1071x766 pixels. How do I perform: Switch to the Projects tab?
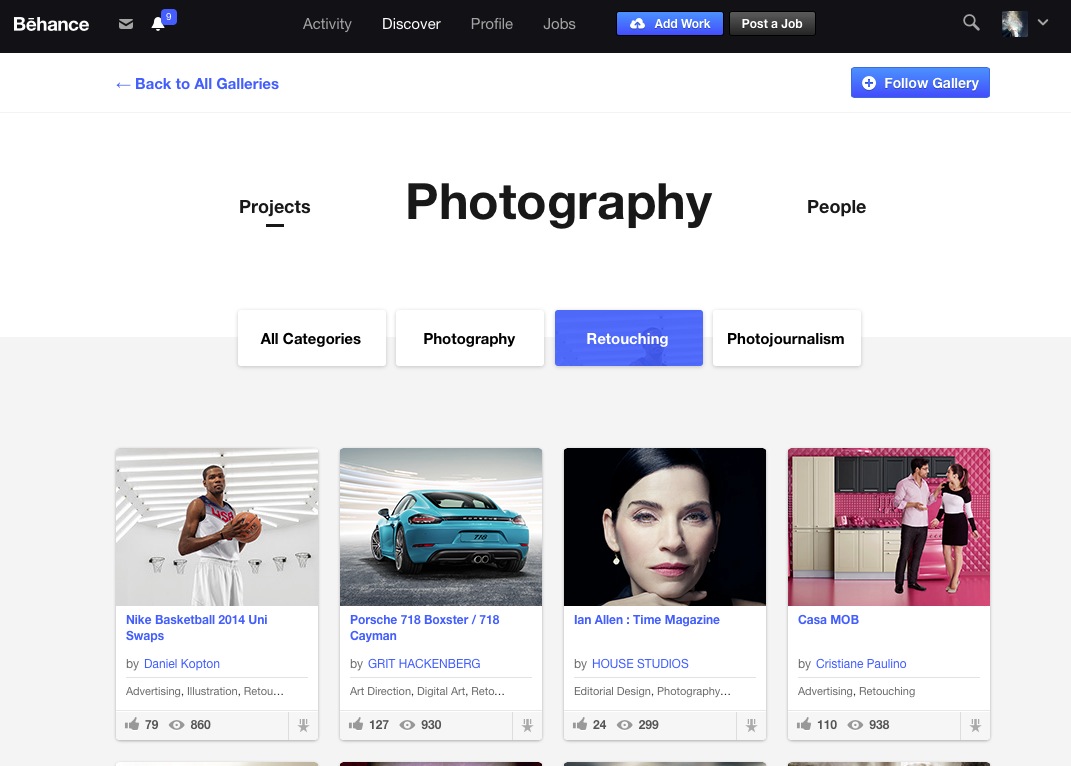tap(275, 207)
